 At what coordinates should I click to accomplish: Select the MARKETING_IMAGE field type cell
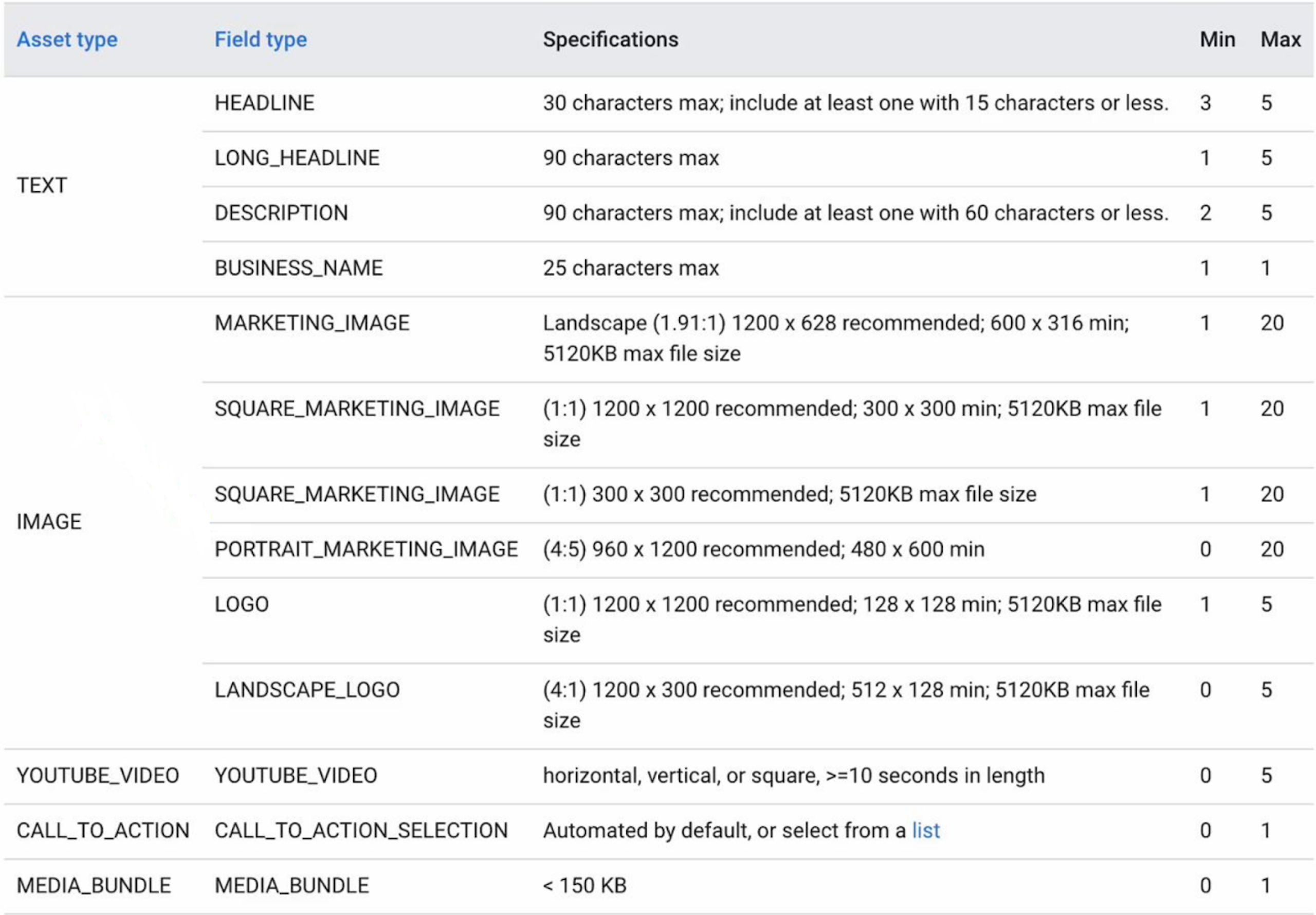click(x=312, y=324)
